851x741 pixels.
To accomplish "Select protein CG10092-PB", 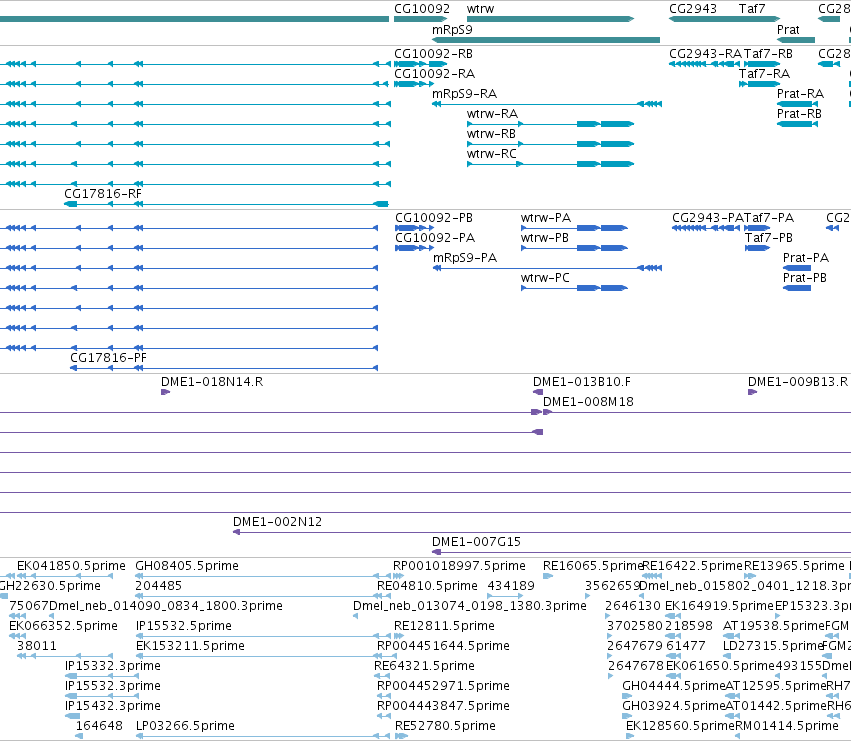I will click(x=434, y=218).
